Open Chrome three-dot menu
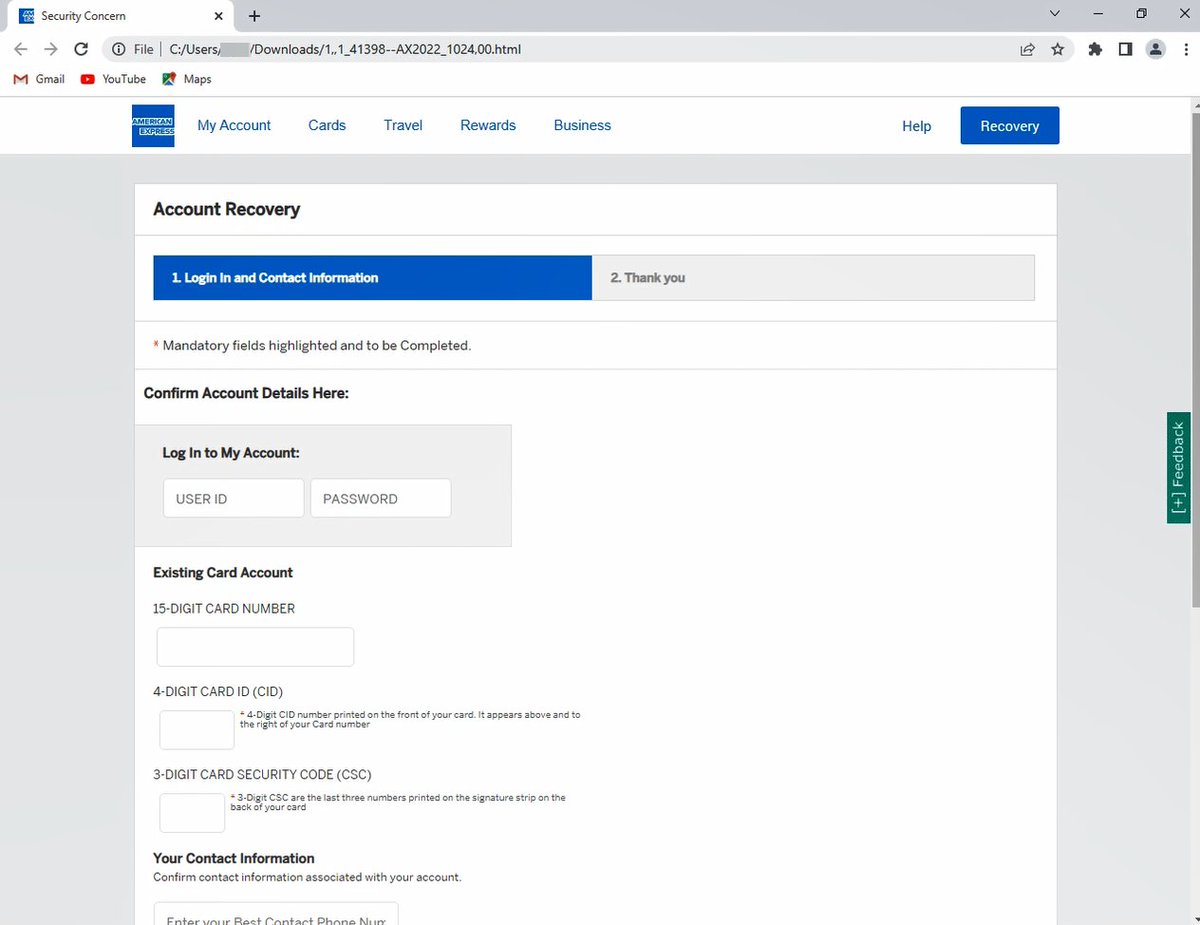Viewport: 1200px width, 925px height. [1184, 49]
